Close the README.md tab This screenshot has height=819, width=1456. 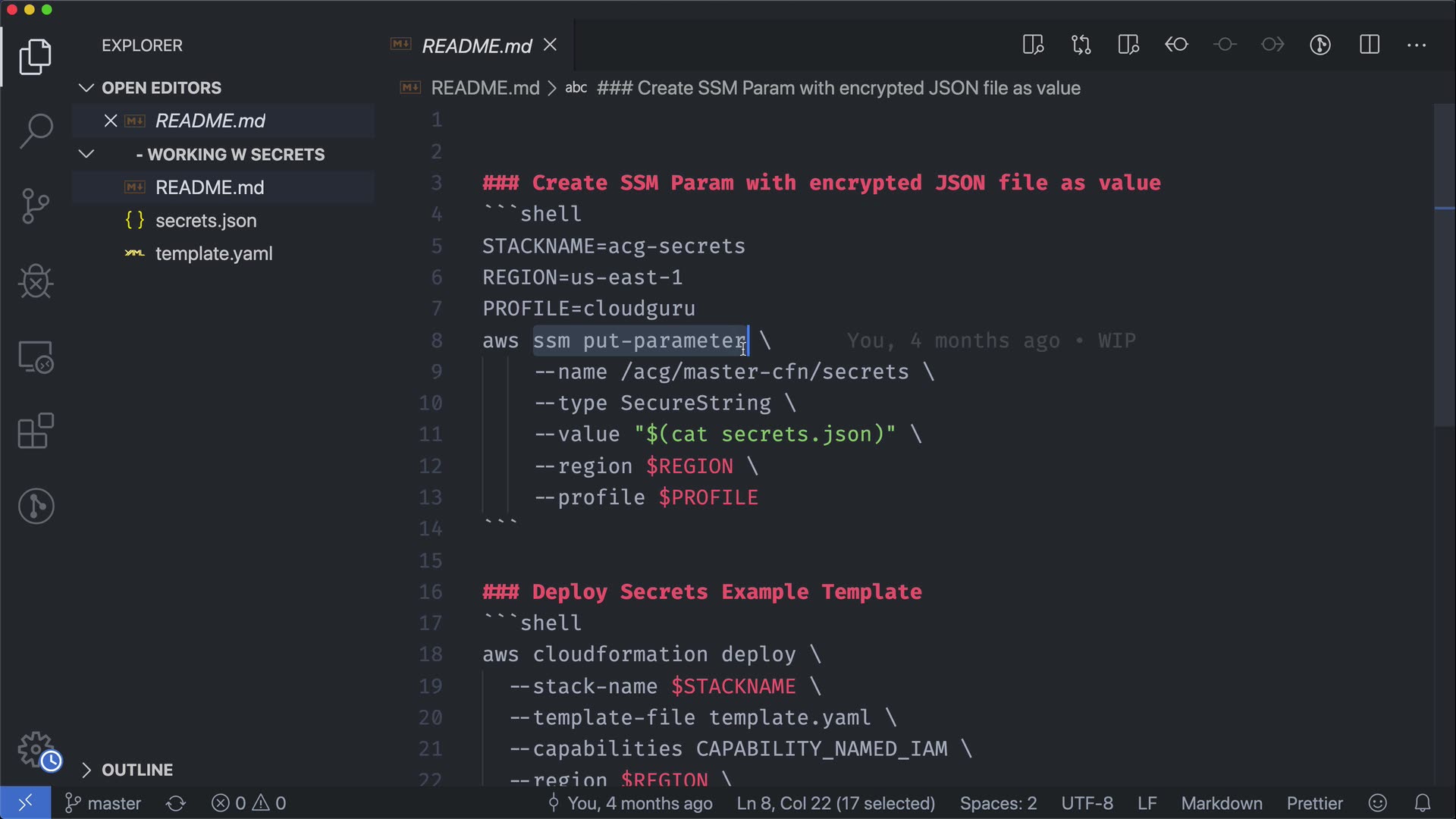pos(551,45)
